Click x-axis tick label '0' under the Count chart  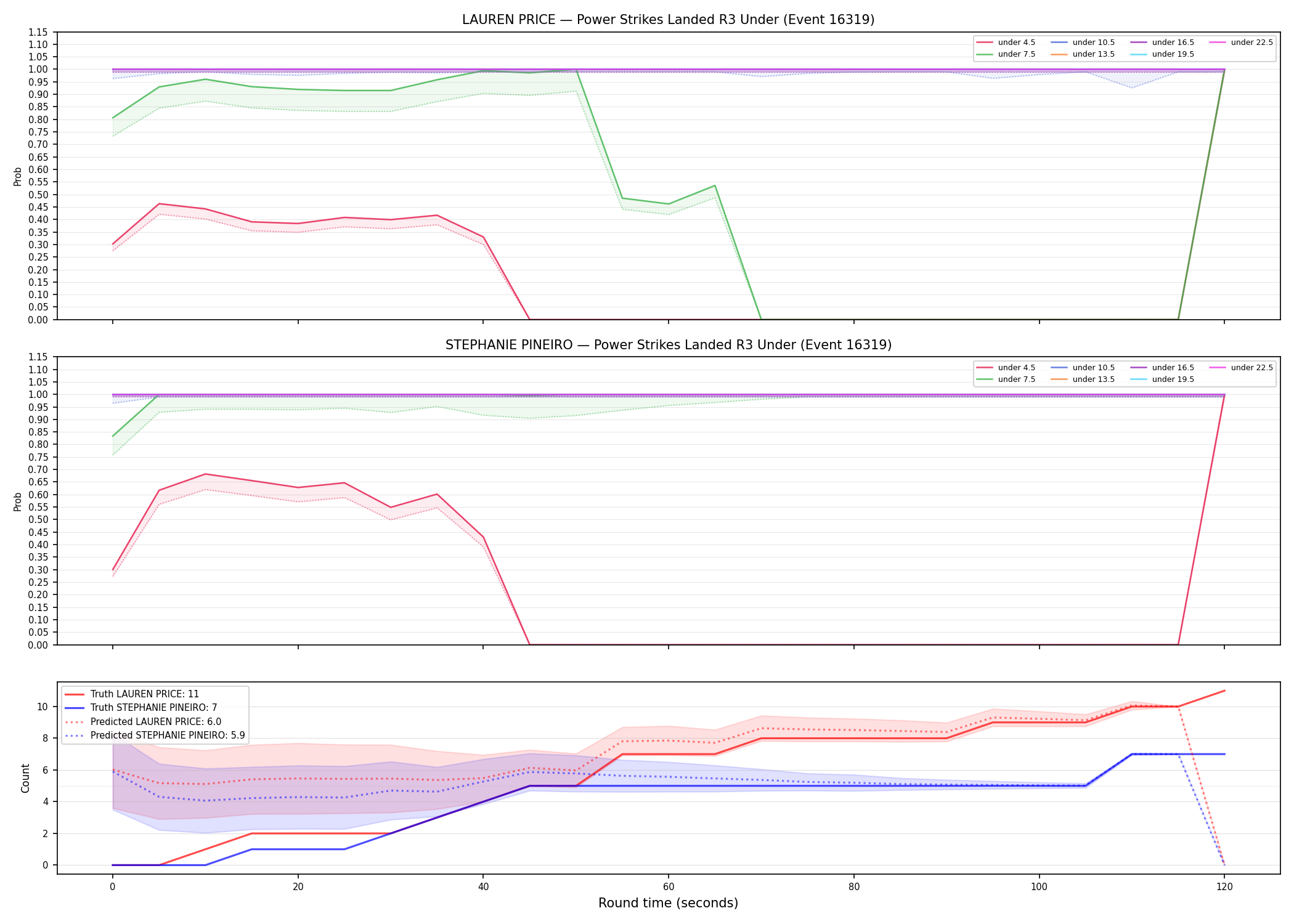pyautogui.click(x=112, y=887)
